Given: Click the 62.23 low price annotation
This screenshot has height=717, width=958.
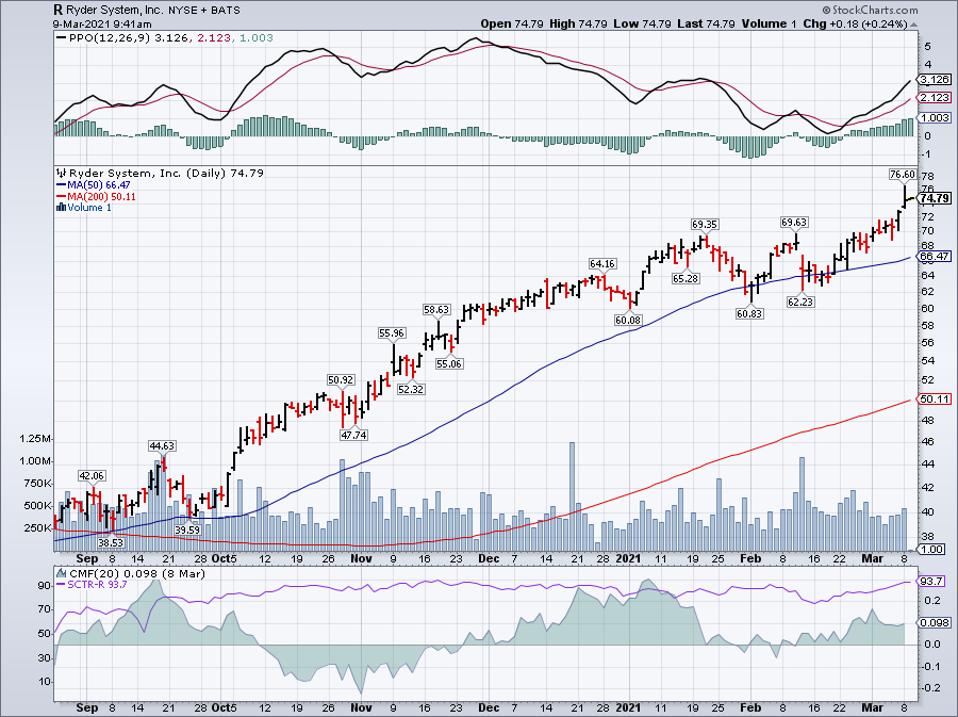Looking at the screenshot, I should [x=800, y=302].
